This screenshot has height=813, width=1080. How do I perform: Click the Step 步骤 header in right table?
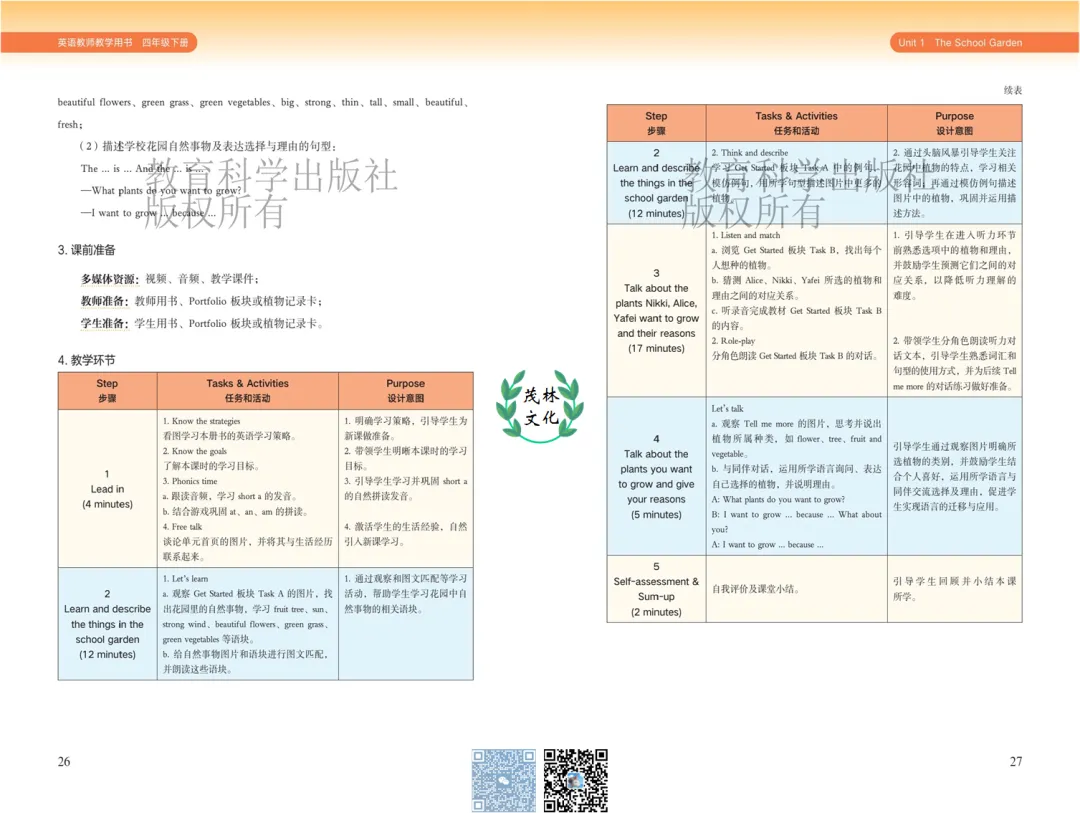(x=656, y=123)
